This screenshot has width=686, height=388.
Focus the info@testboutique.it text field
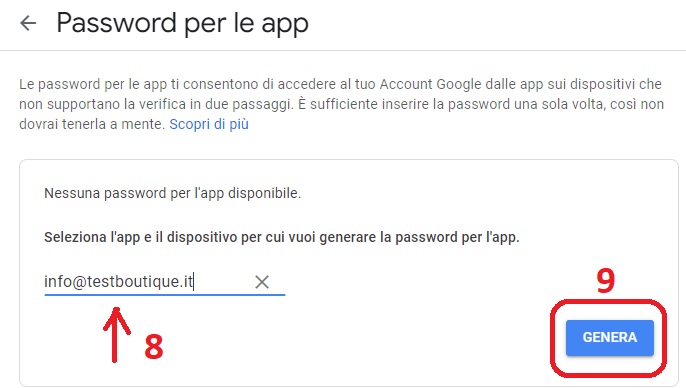tap(164, 282)
